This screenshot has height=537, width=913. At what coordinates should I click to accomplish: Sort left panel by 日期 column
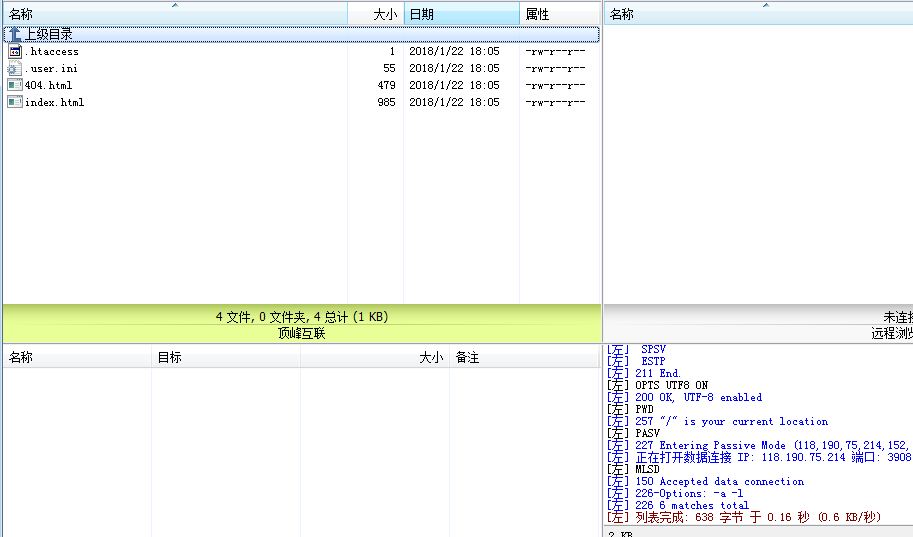coord(421,14)
